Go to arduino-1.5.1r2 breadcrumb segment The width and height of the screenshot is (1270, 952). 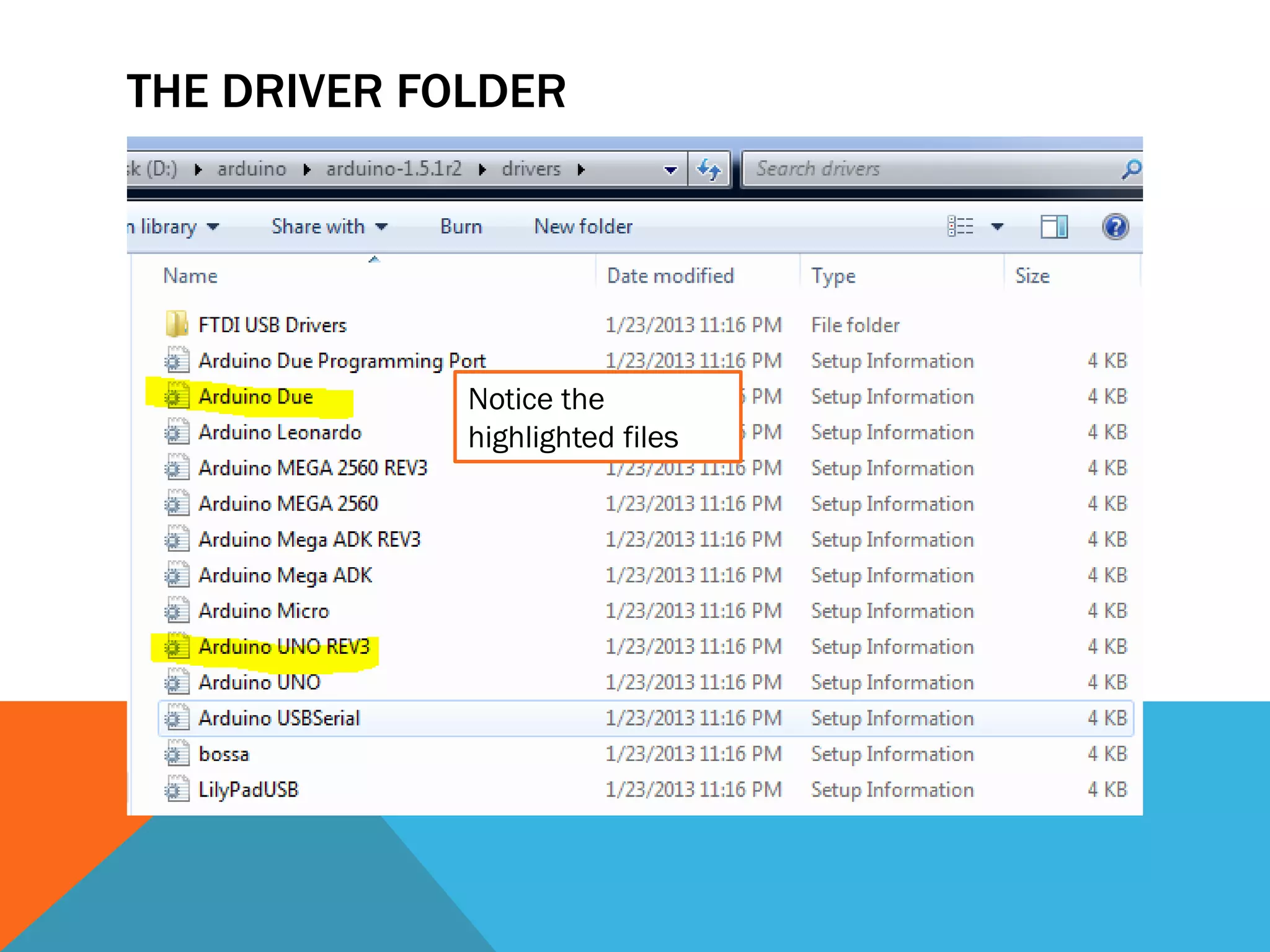(x=394, y=169)
